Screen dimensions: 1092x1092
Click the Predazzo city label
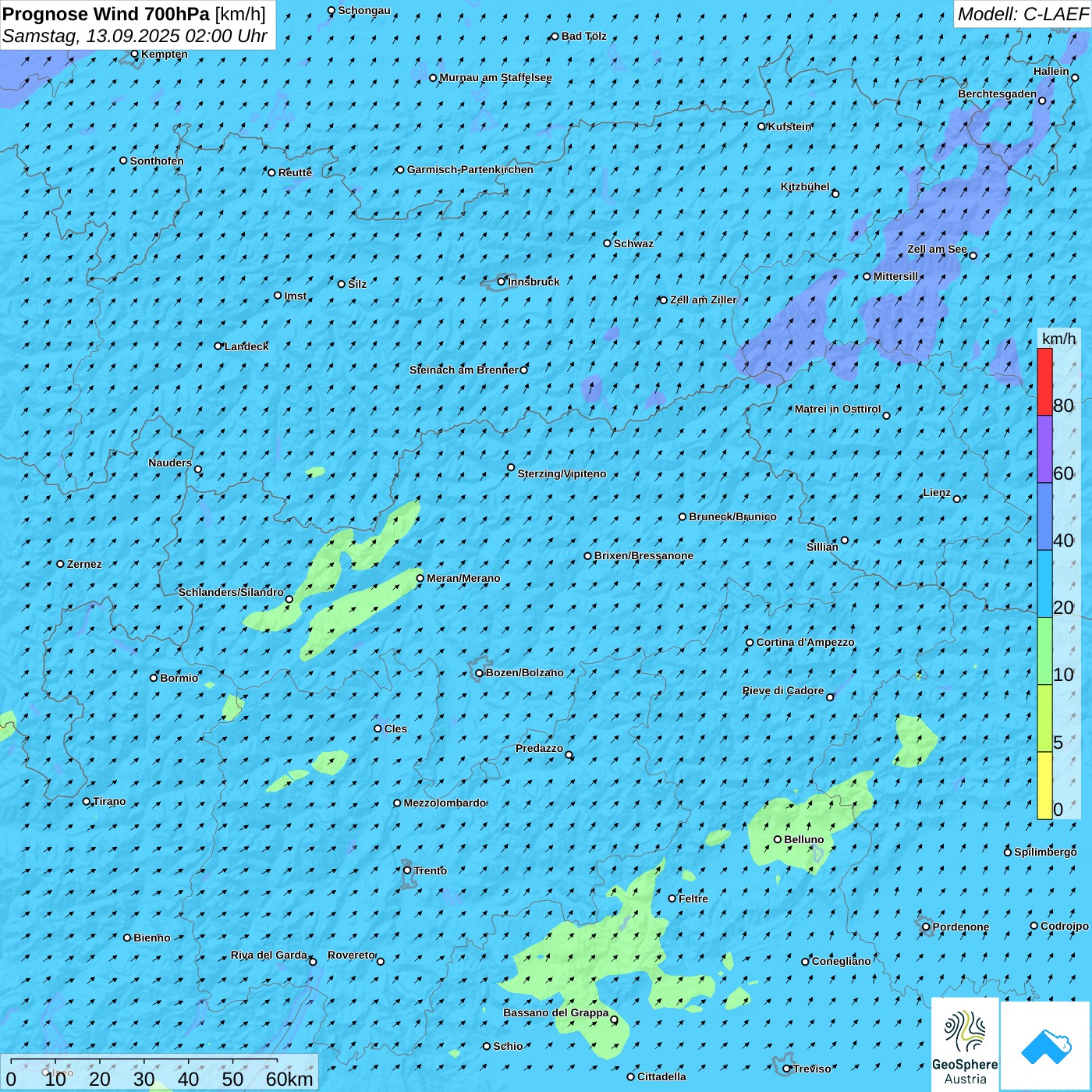pos(539,748)
